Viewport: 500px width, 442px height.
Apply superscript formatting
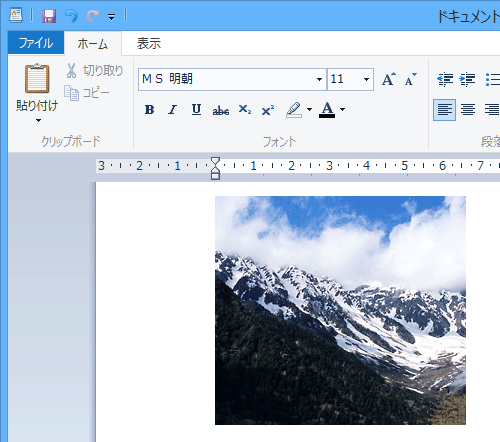pyautogui.click(x=268, y=110)
